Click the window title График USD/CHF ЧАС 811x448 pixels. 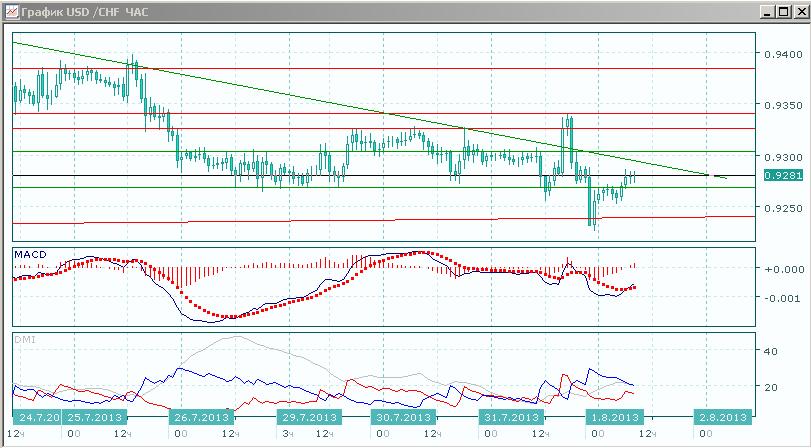85,11
